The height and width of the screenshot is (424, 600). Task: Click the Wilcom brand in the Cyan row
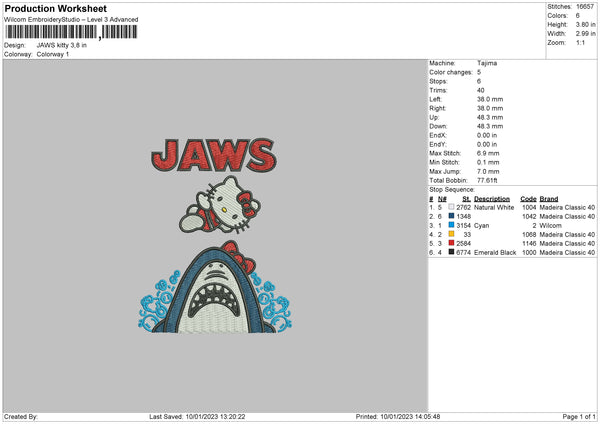click(550, 225)
